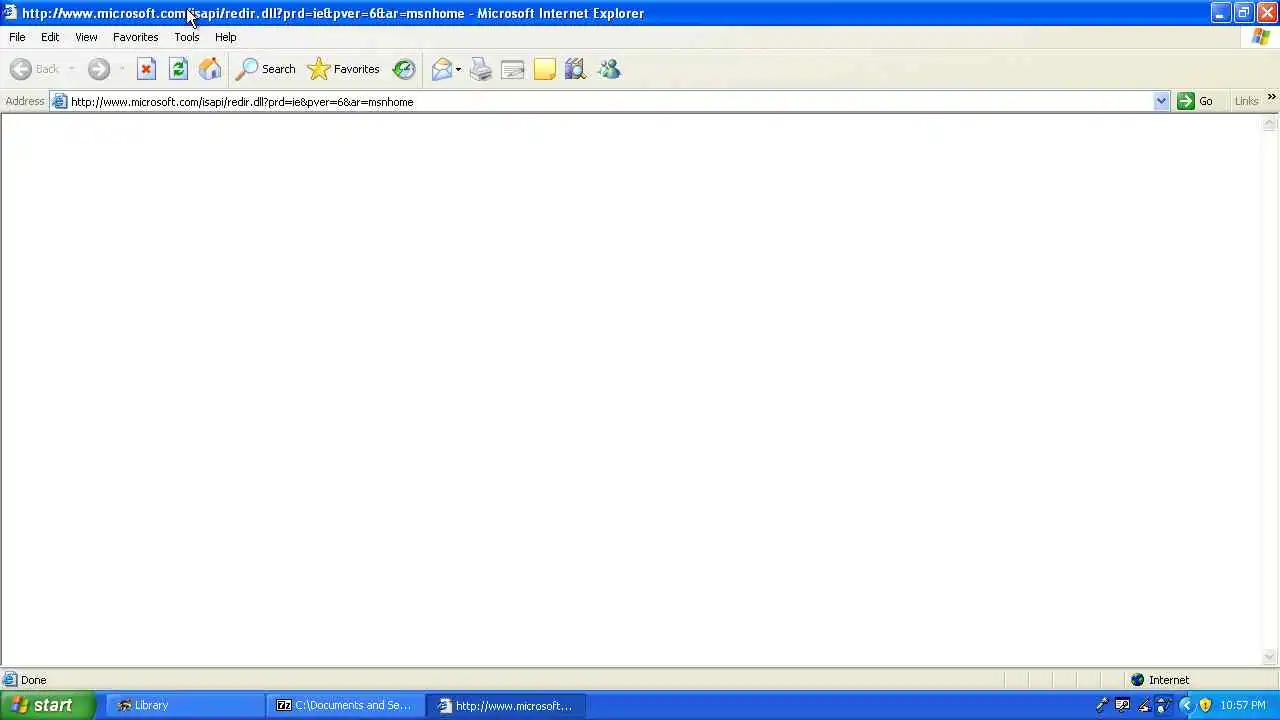Screen dimensions: 1280x720
Task: Open the Favorites menu
Action: click(135, 37)
